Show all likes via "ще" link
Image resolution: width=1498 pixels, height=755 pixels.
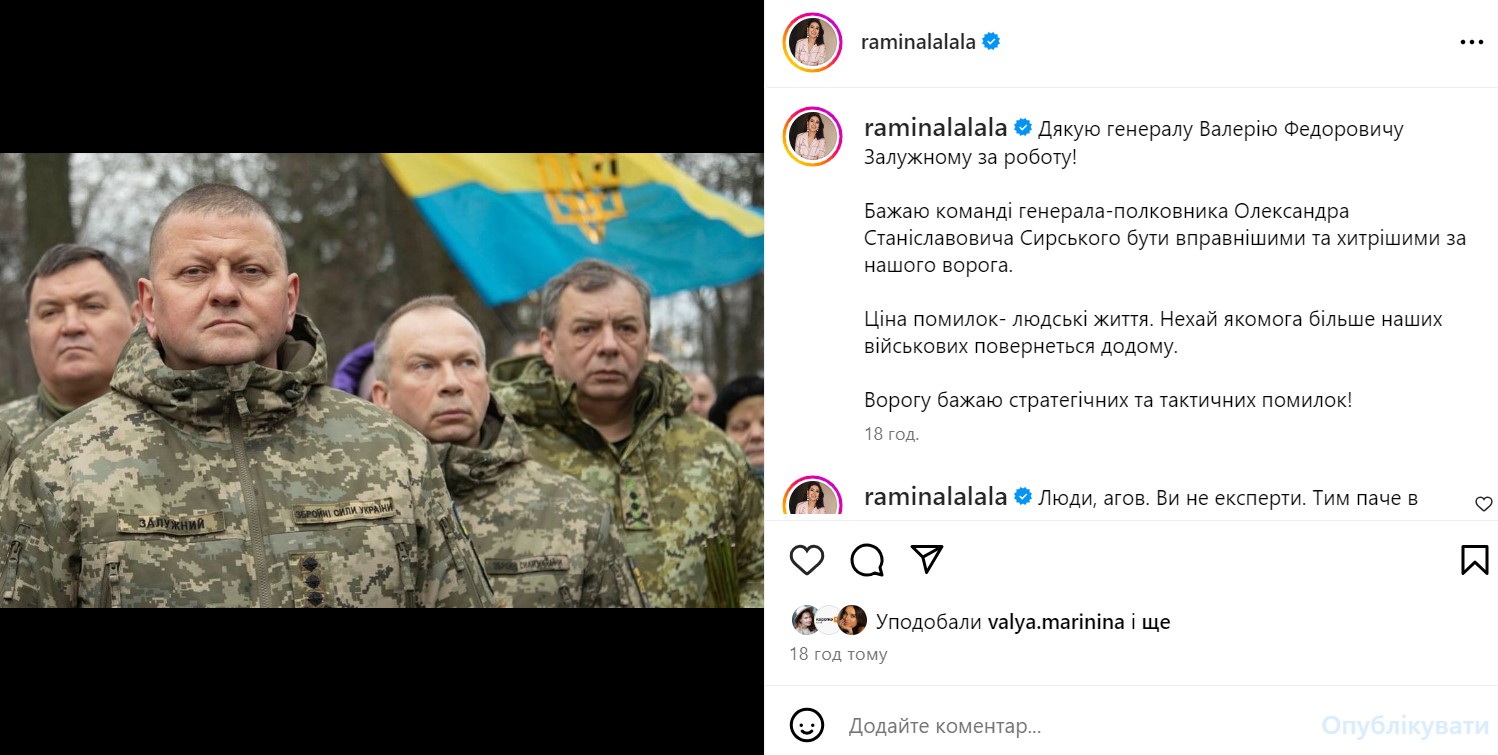click(1156, 622)
